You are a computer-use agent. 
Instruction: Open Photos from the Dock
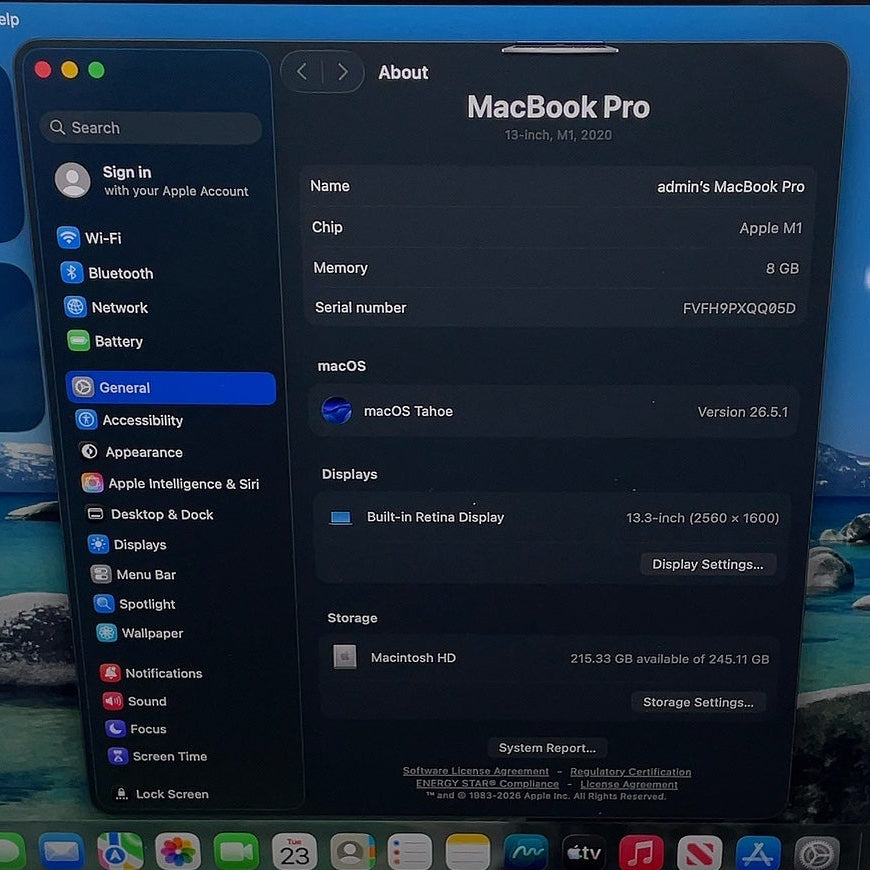pos(178,851)
